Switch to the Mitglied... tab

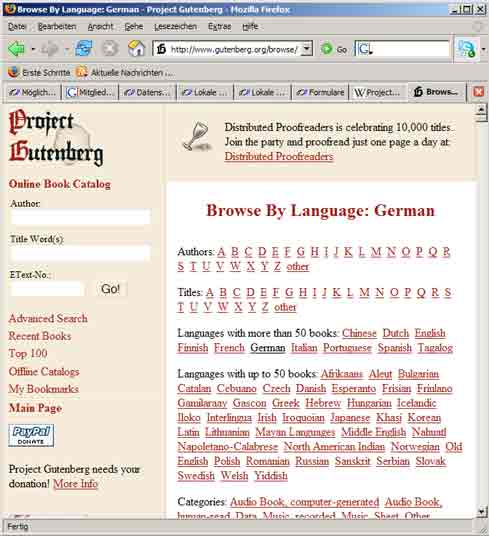coord(90,92)
